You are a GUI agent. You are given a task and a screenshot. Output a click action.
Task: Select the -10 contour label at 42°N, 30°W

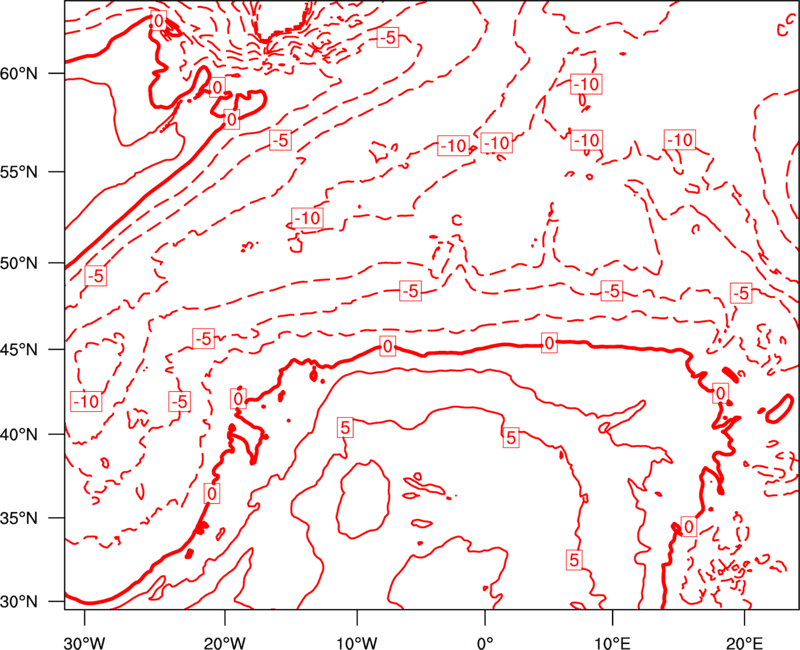86,402
